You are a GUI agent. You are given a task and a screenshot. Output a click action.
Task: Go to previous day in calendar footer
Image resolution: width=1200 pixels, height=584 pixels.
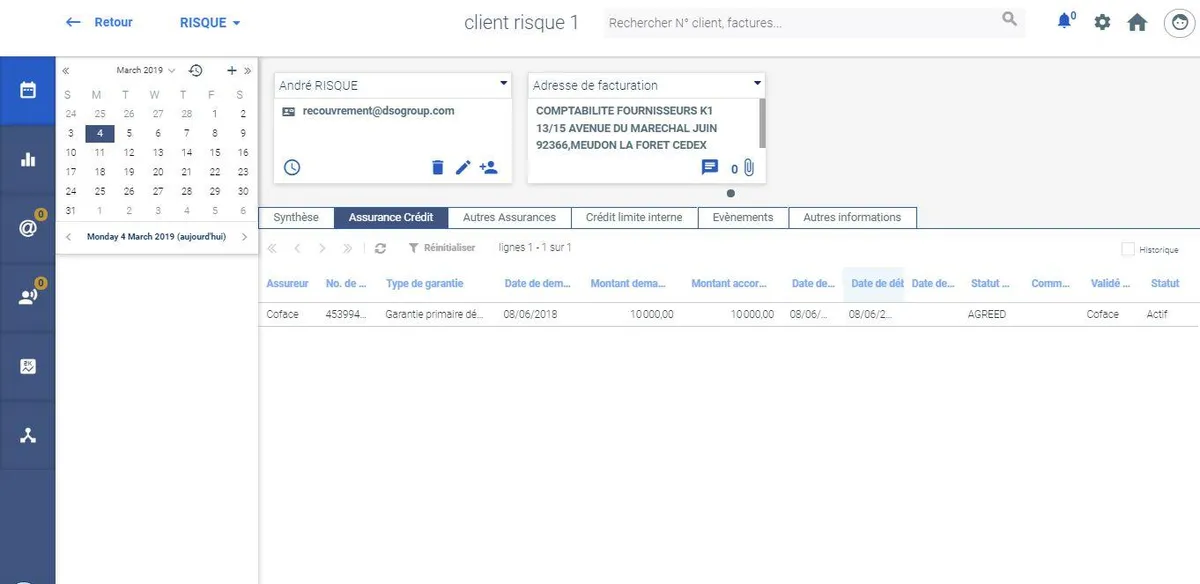[x=68, y=237]
